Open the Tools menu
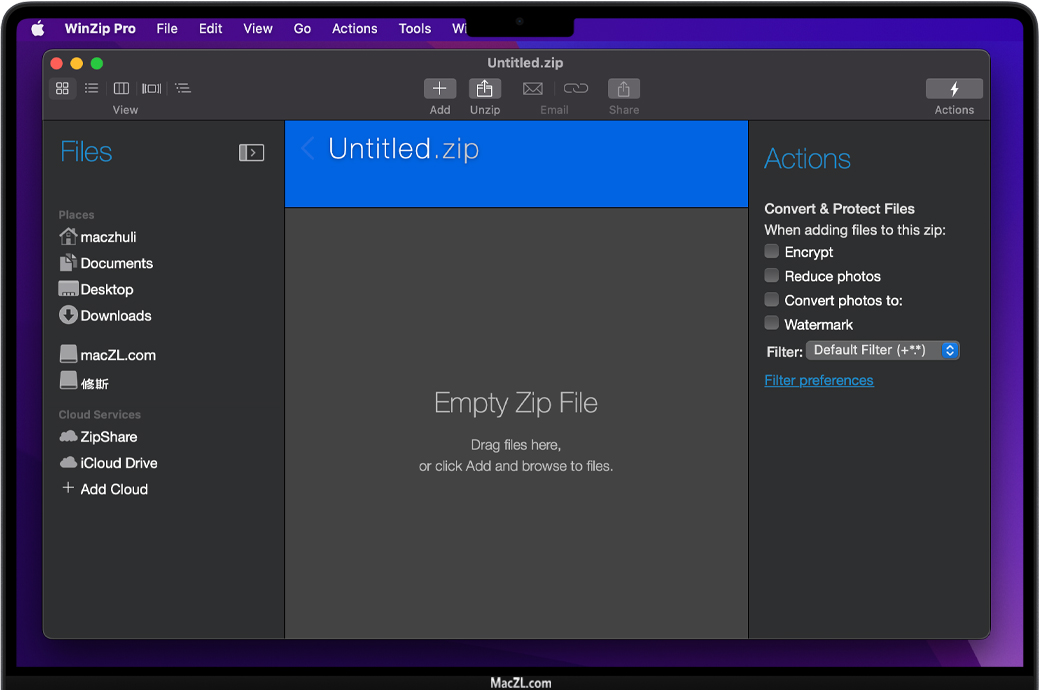 415,28
